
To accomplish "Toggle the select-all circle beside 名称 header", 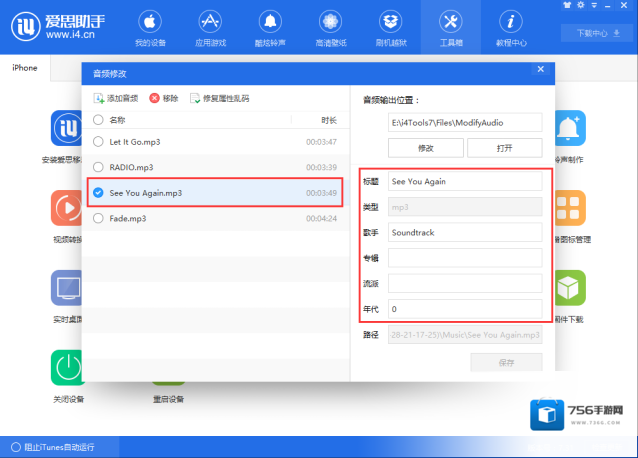I will [x=98, y=120].
